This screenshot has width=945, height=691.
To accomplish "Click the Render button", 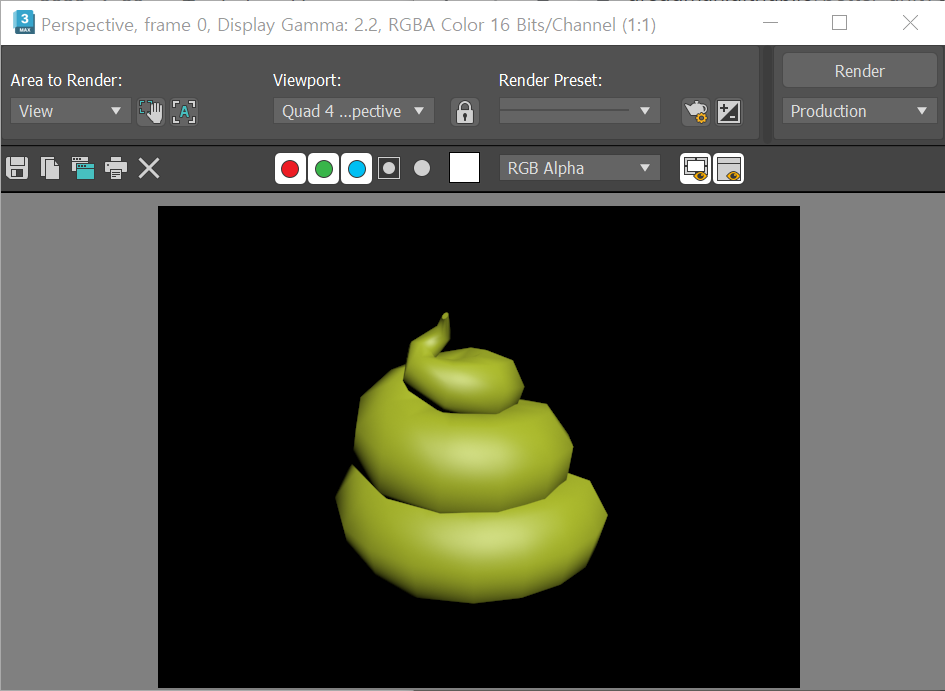I will (x=859, y=71).
